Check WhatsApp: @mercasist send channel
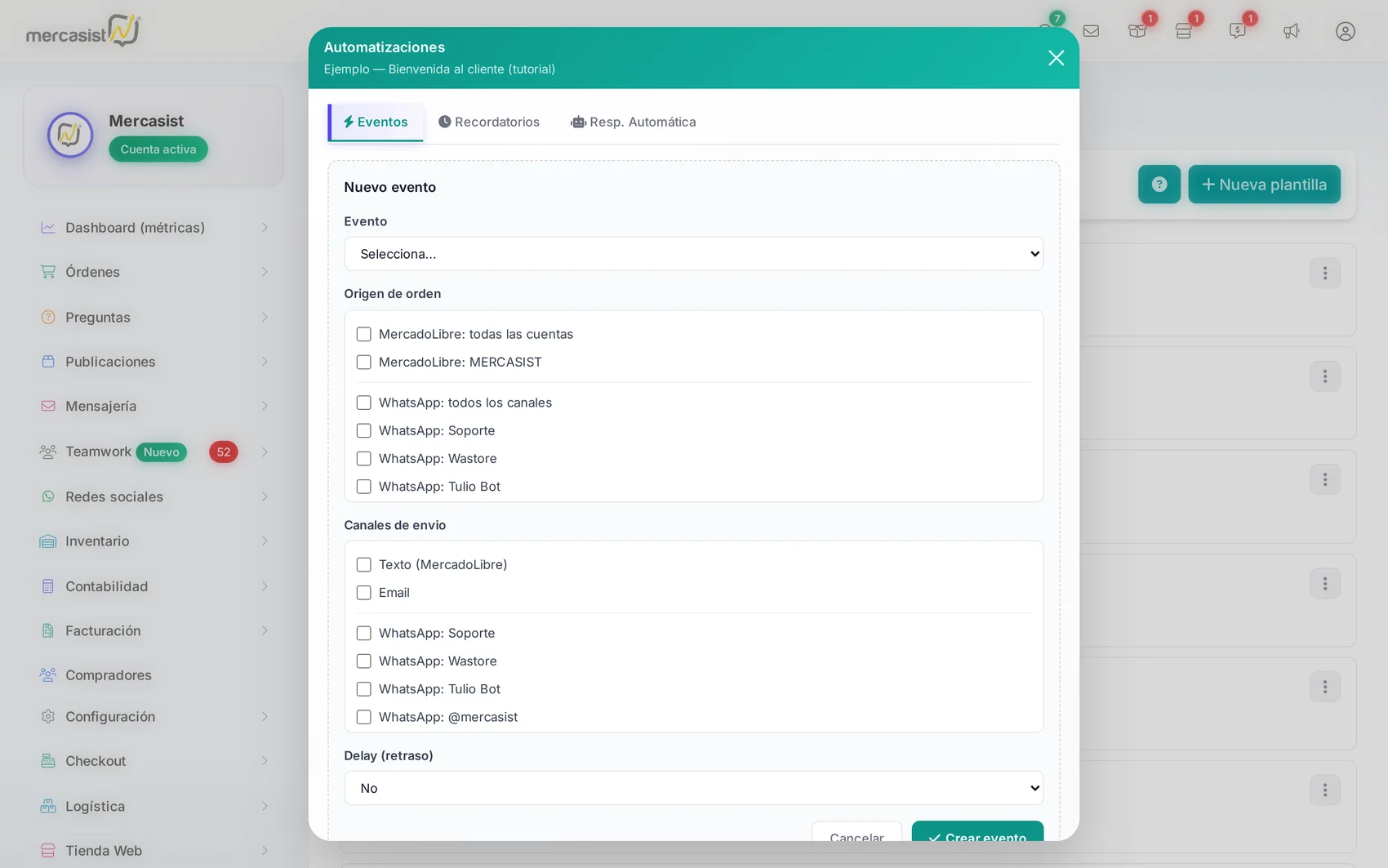Screen dimensions: 1388x868 (x=364, y=717)
